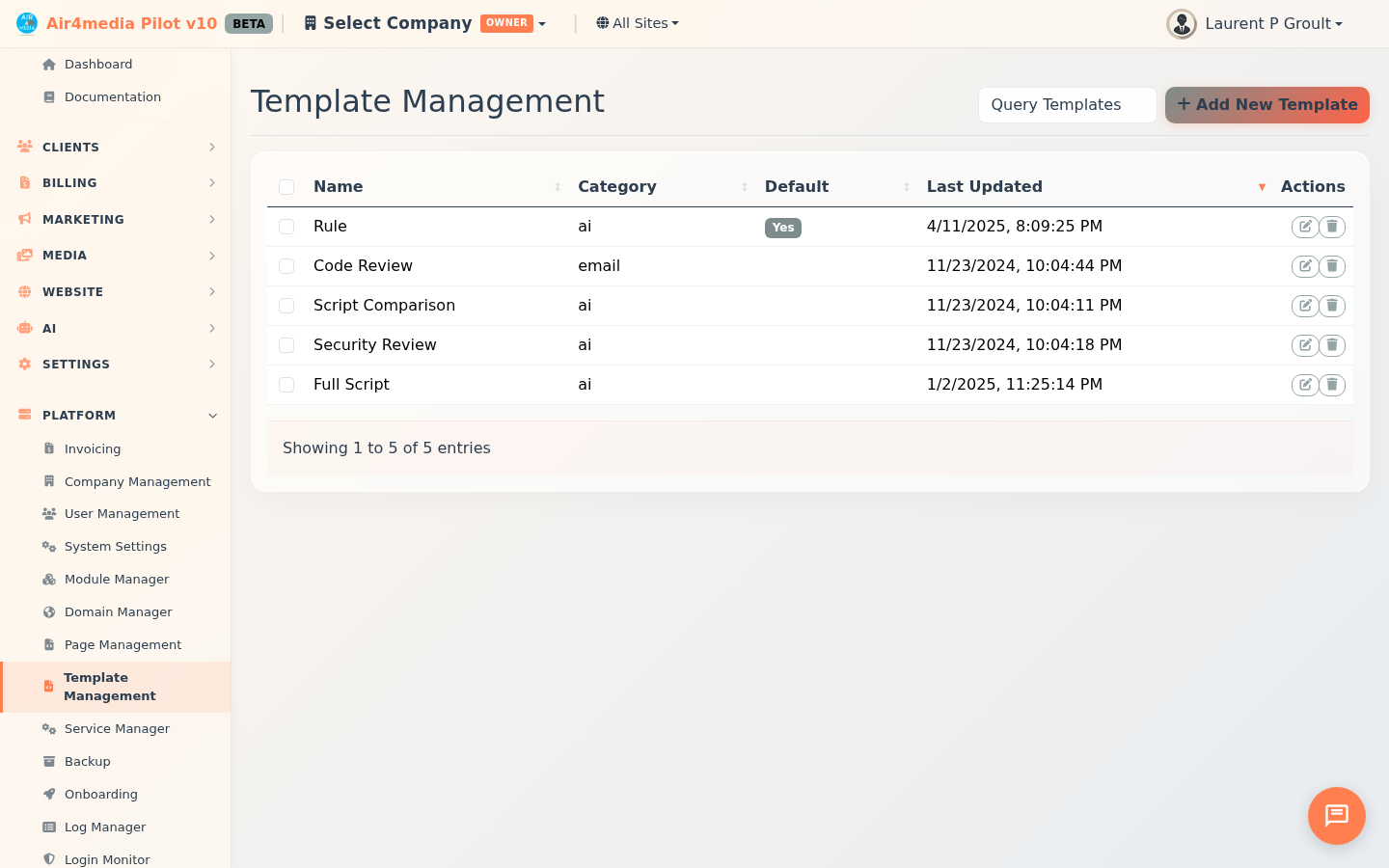Click inside the Query Templates search field
The image size is (1389, 868).
click(1067, 104)
